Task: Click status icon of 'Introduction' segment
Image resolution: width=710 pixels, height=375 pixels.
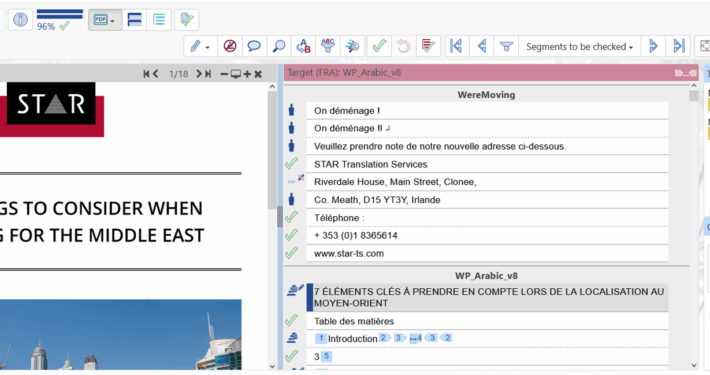Action: pyautogui.click(x=292, y=338)
